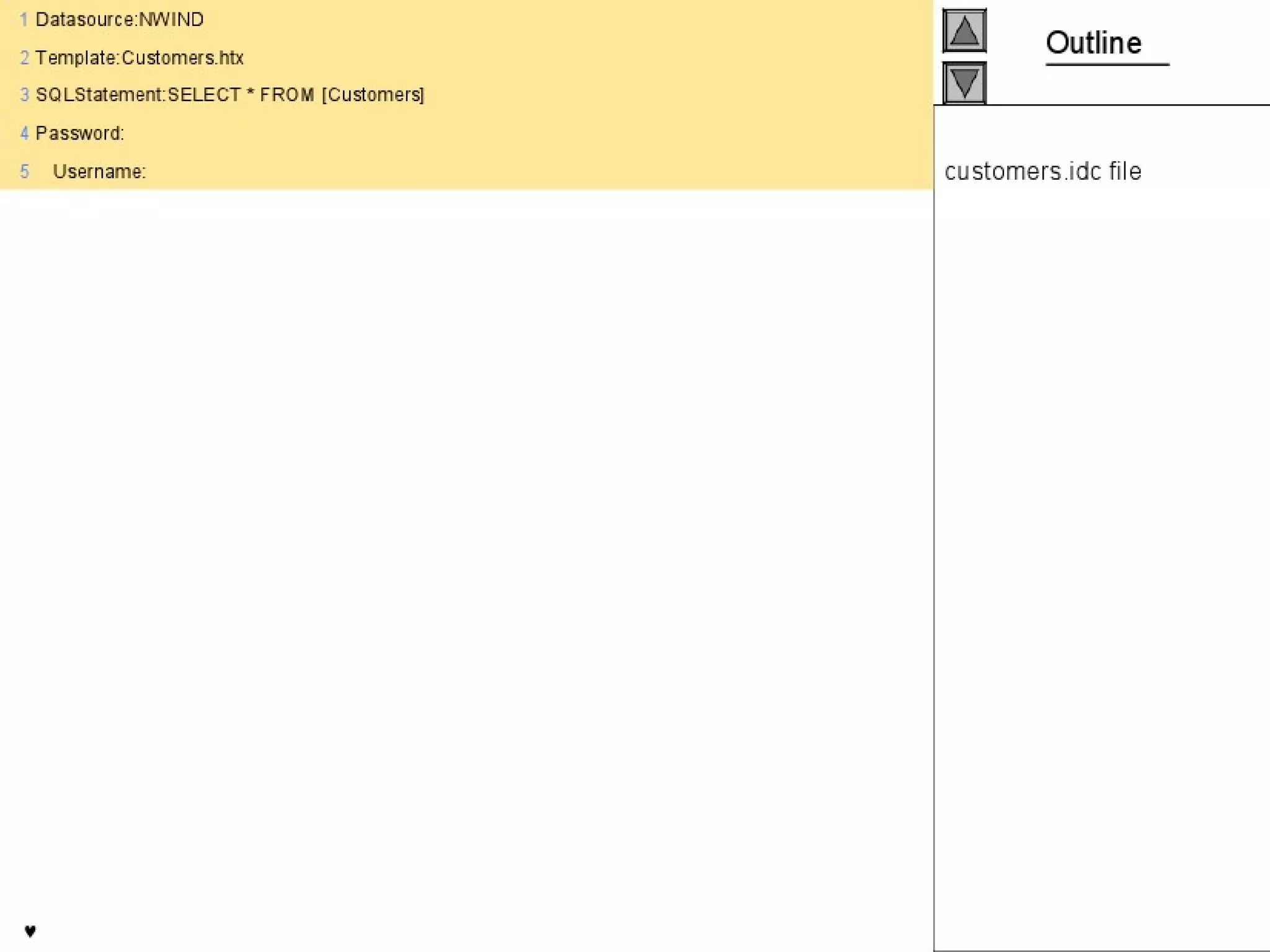Click the customers.idc file text

tap(1042, 171)
